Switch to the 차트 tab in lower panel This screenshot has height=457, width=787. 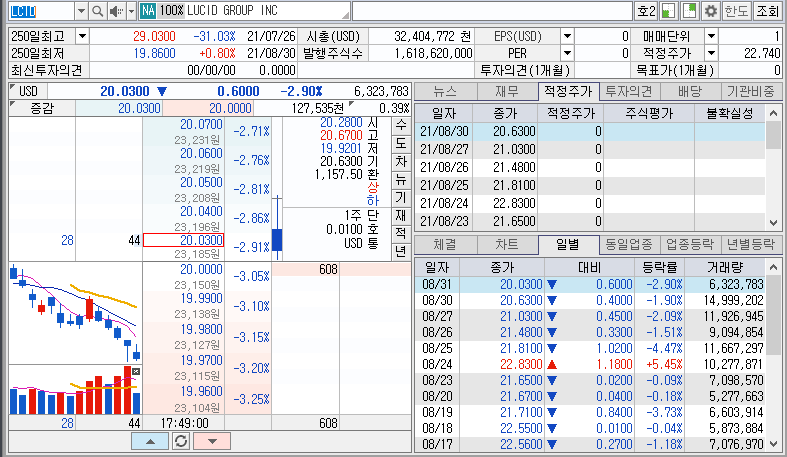507,244
